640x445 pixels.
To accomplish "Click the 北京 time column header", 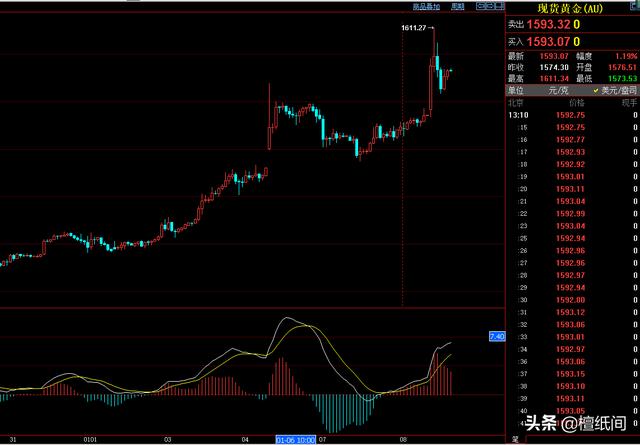I will point(517,102).
